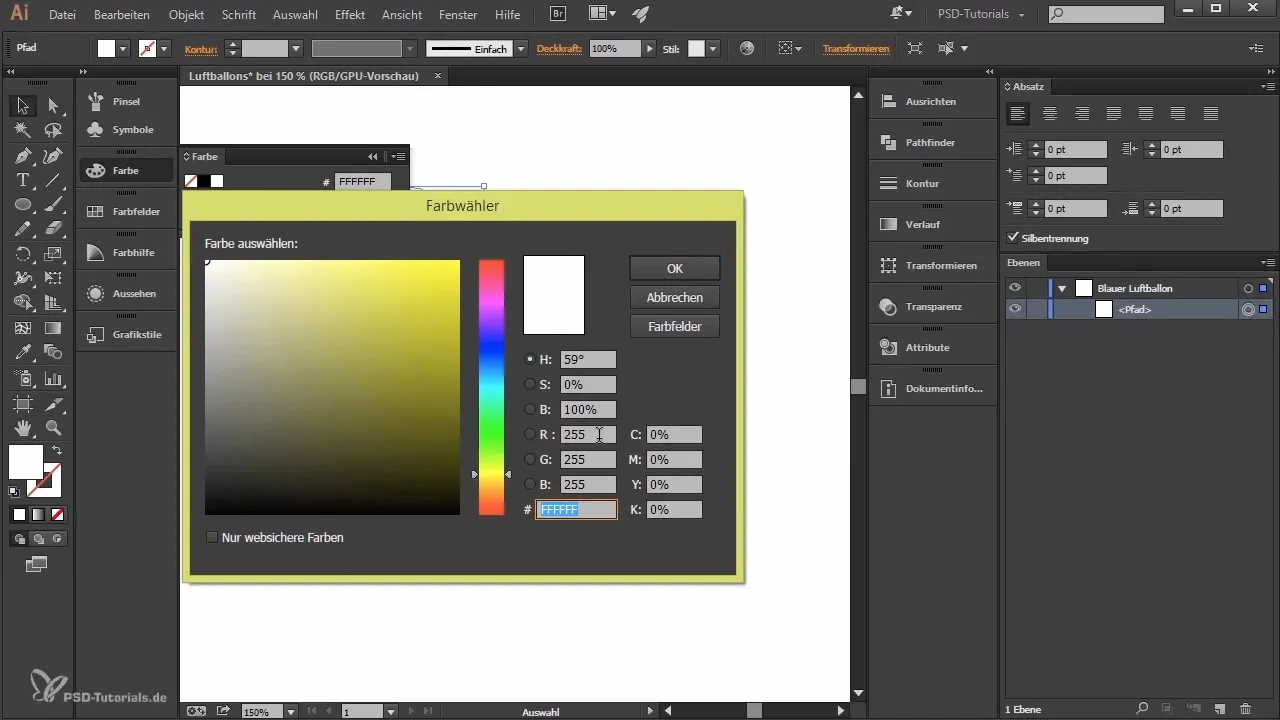Select the H (hue) radio button
This screenshot has height=720, width=1280.
pos(530,359)
